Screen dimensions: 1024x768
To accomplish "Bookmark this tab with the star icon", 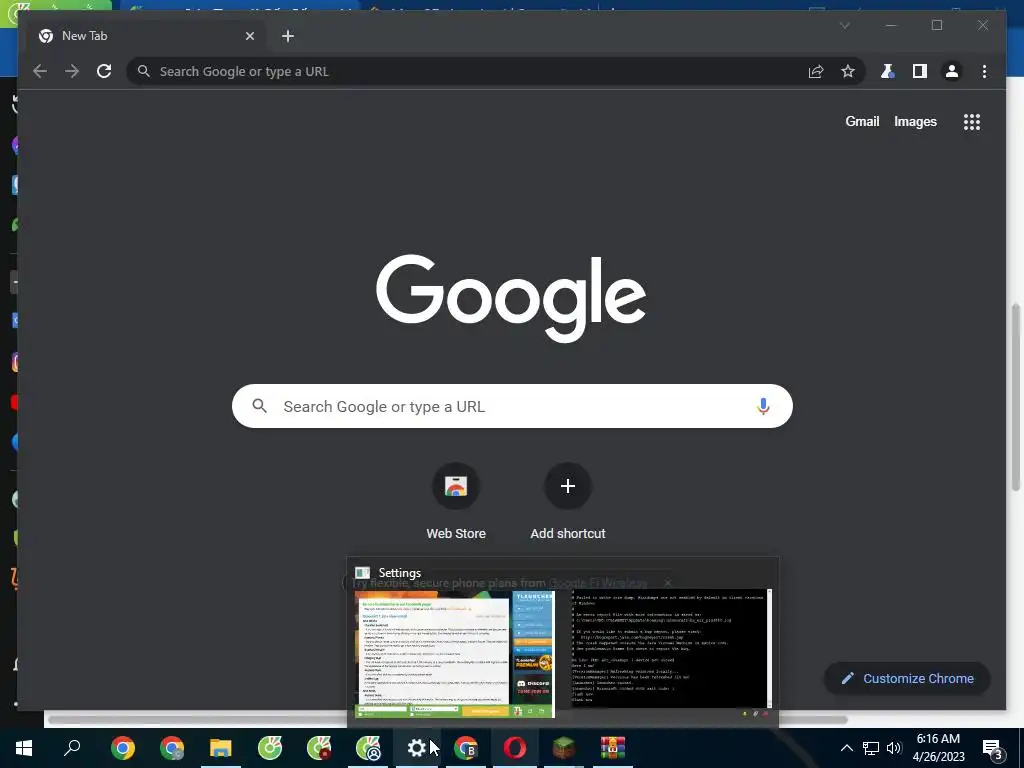I will coord(848,71).
